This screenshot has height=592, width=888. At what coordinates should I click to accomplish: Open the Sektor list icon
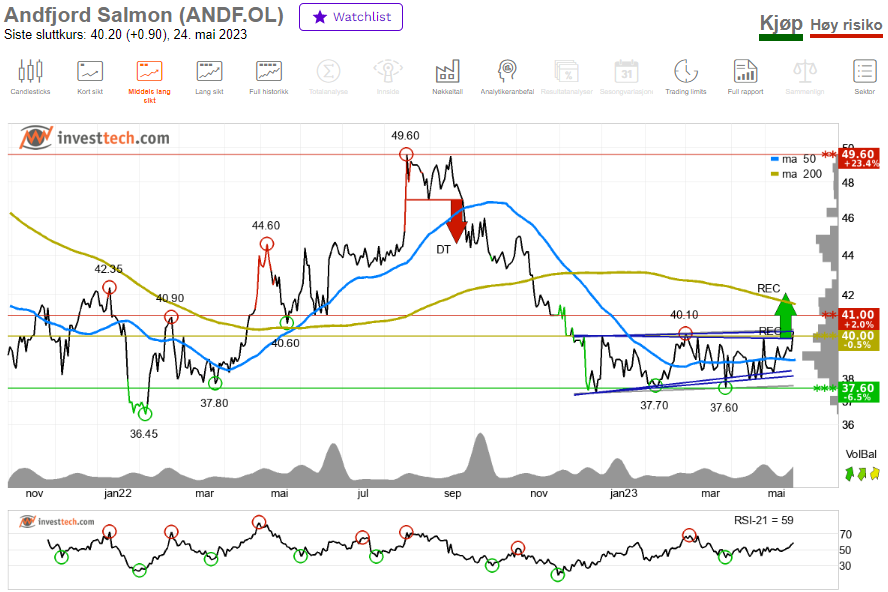point(864,76)
